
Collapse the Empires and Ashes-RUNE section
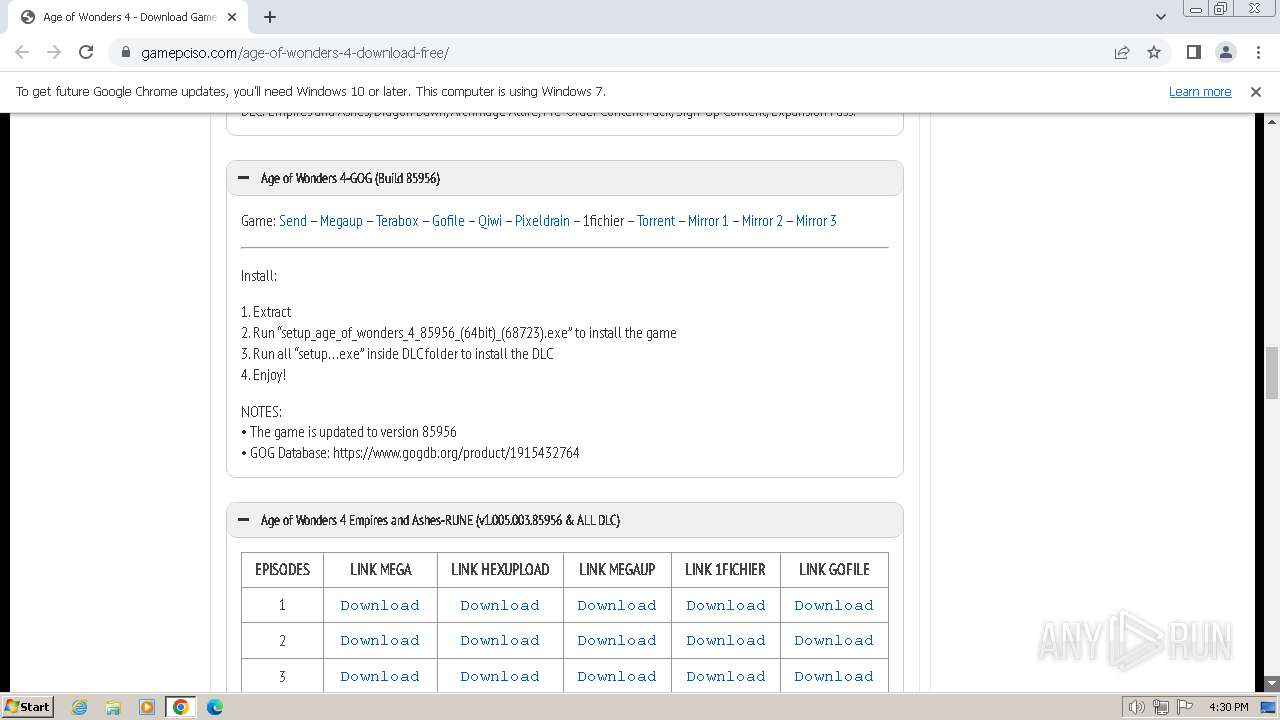(565, 520)
